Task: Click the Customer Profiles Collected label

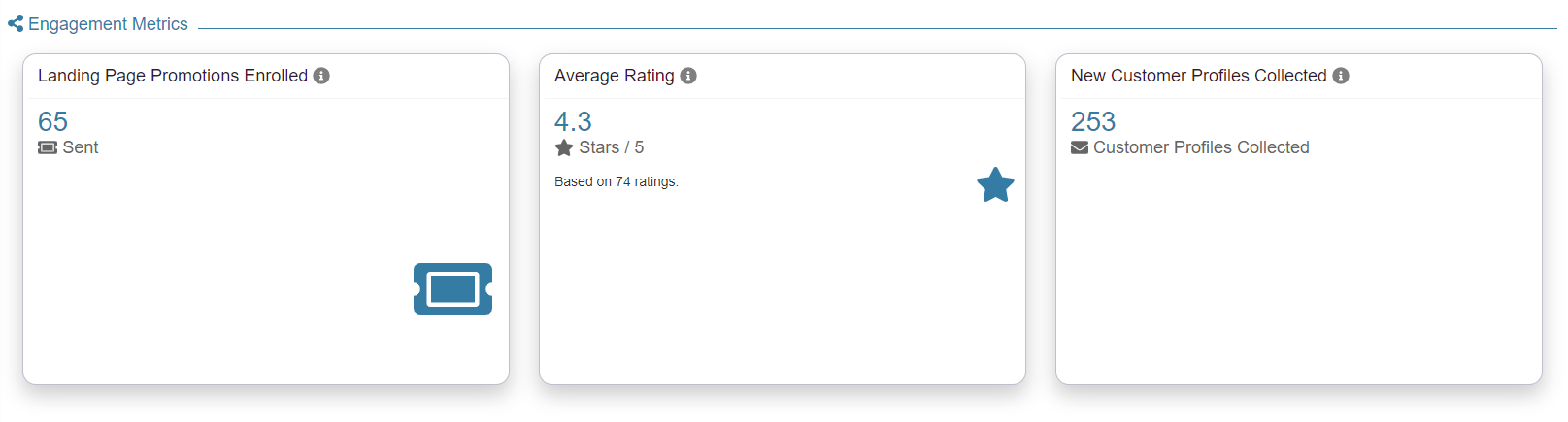Action: [x=1201, y=147]
